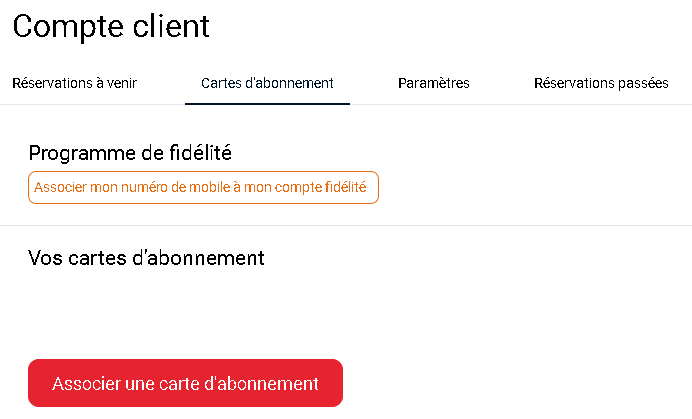Click the red Associer une carte d'abonnement button
The height and width of the screenshot is (419, 692).
[x=185, y=383]
